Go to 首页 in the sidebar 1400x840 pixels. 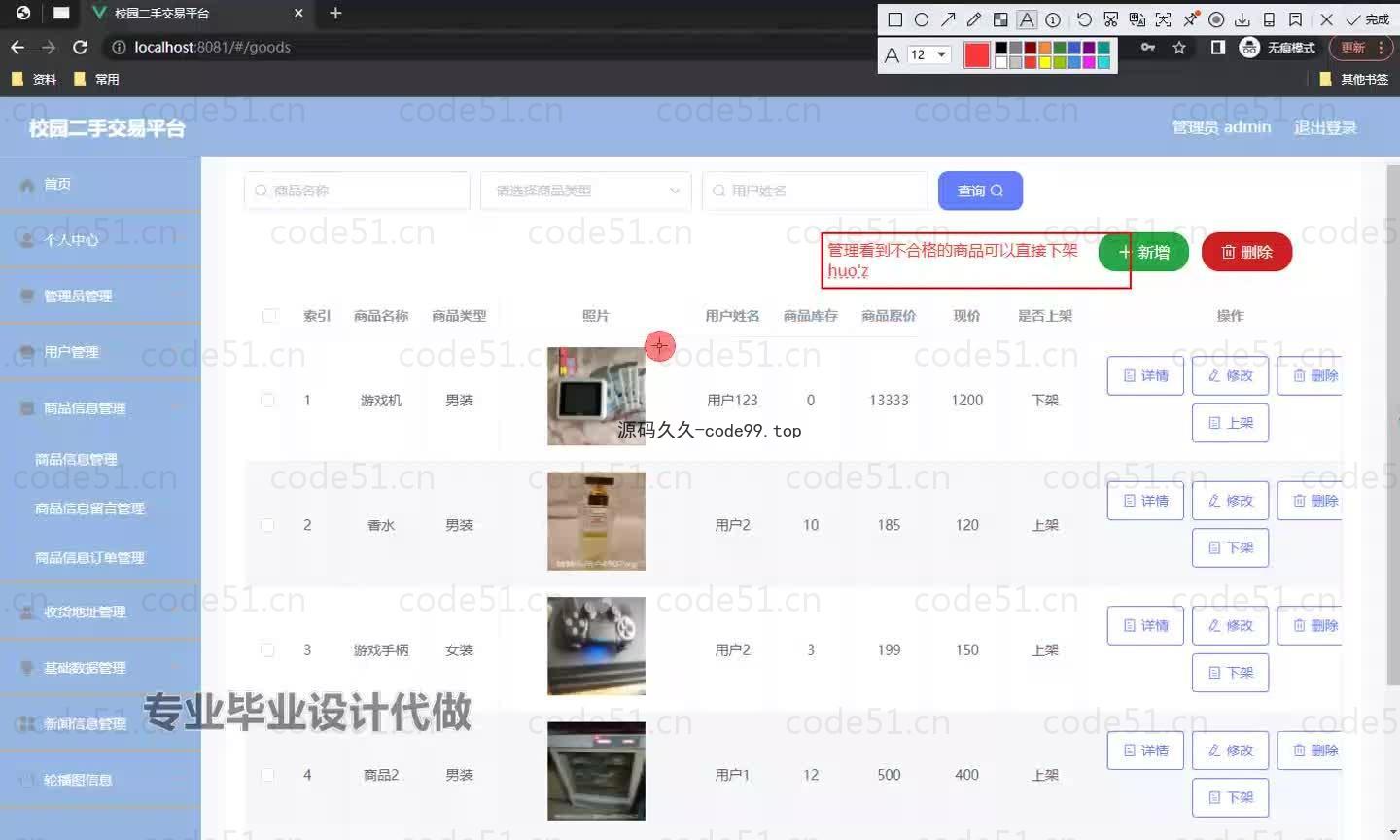tap(100, 184)
